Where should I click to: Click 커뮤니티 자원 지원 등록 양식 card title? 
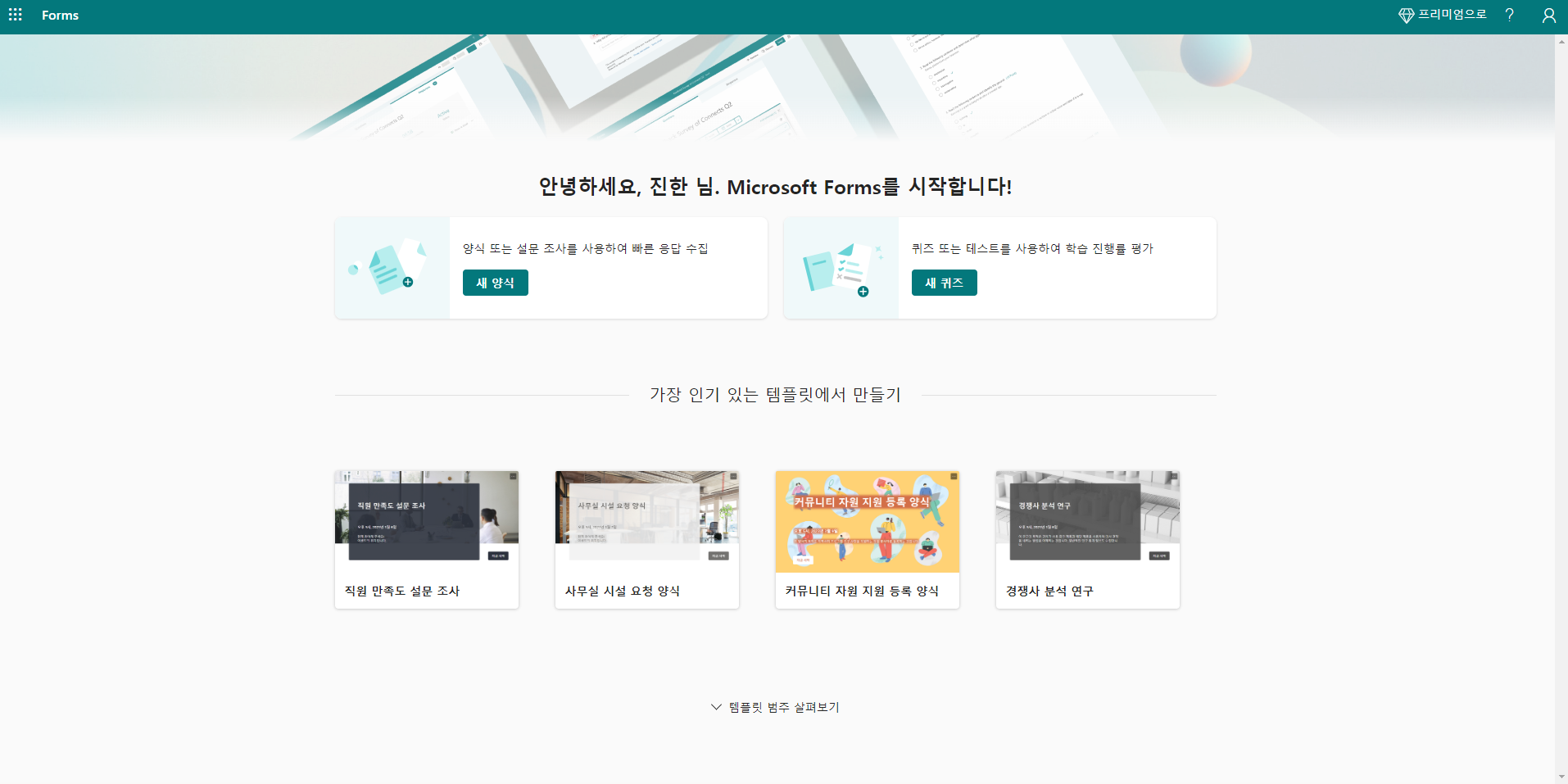(862, 591)
